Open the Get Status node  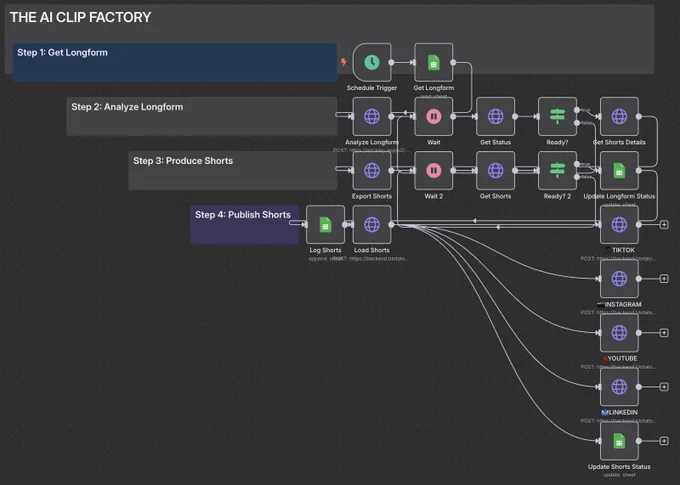[495, 116]
